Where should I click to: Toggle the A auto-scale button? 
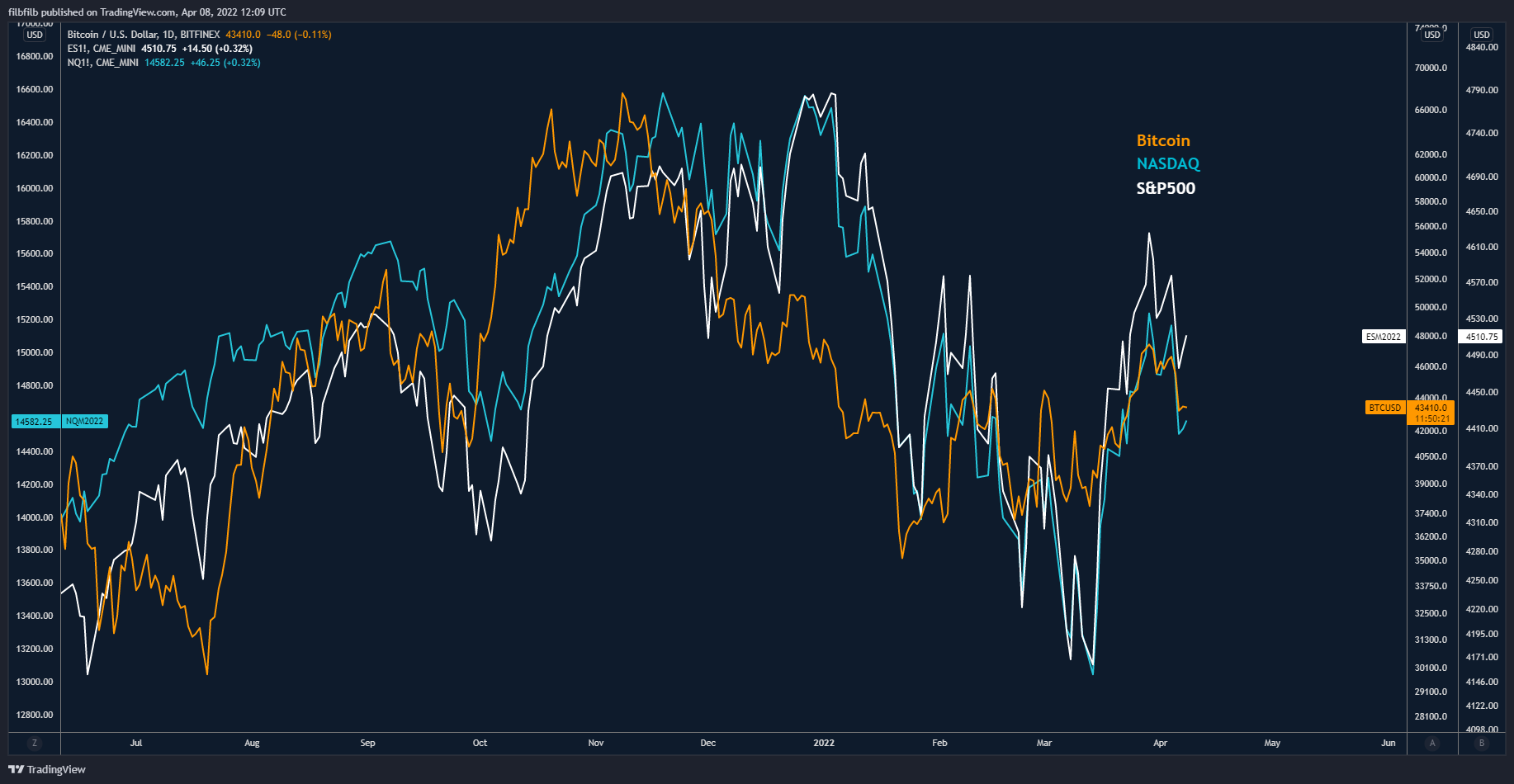point(1432,743)
